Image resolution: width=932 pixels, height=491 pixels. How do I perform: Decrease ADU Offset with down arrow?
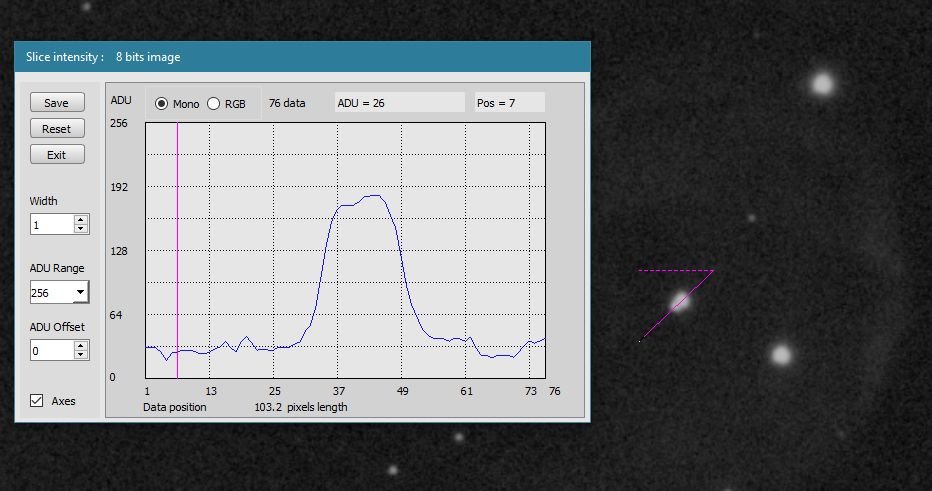pyautogui.click(x=81, y=356)
